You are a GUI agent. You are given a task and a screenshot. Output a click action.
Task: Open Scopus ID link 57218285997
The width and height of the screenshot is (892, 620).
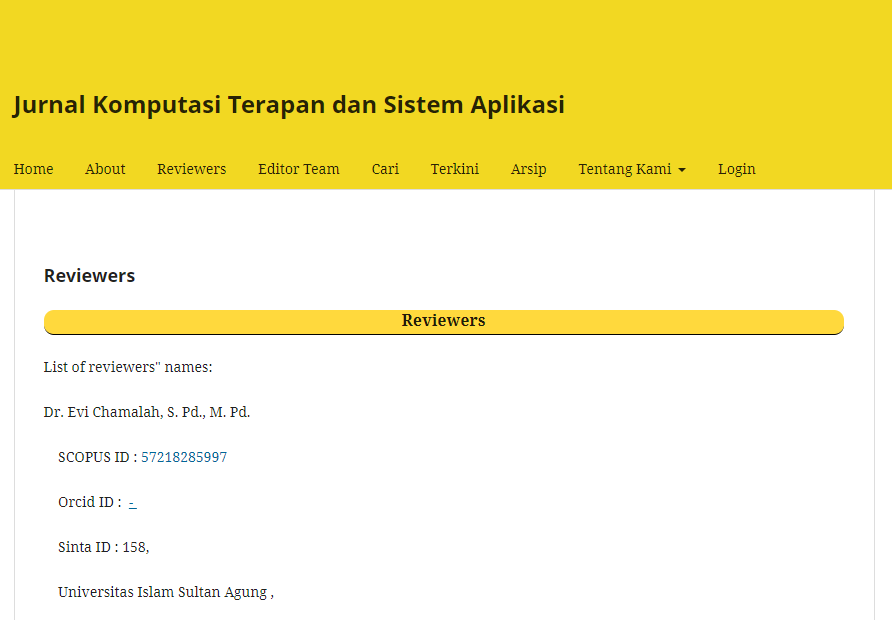coord(183,457)
